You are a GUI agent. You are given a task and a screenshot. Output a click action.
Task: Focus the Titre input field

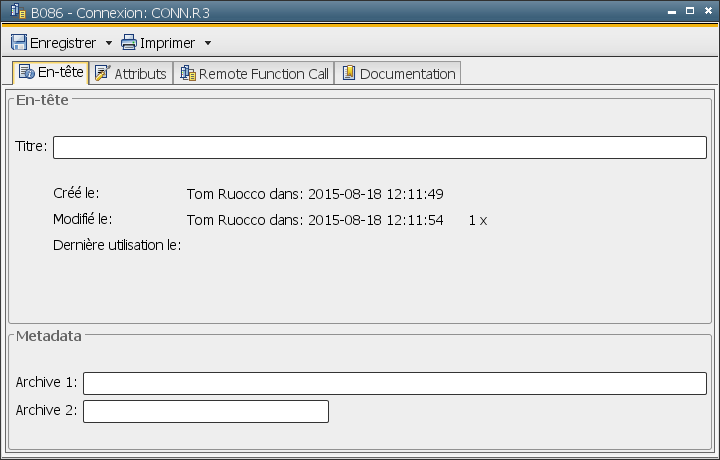point(380,147)
